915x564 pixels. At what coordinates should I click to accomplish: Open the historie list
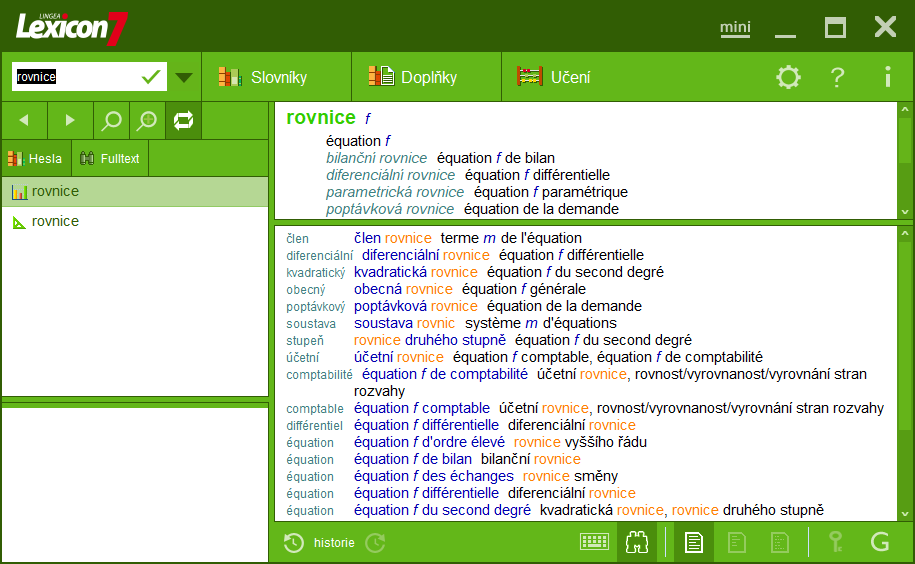320,543
